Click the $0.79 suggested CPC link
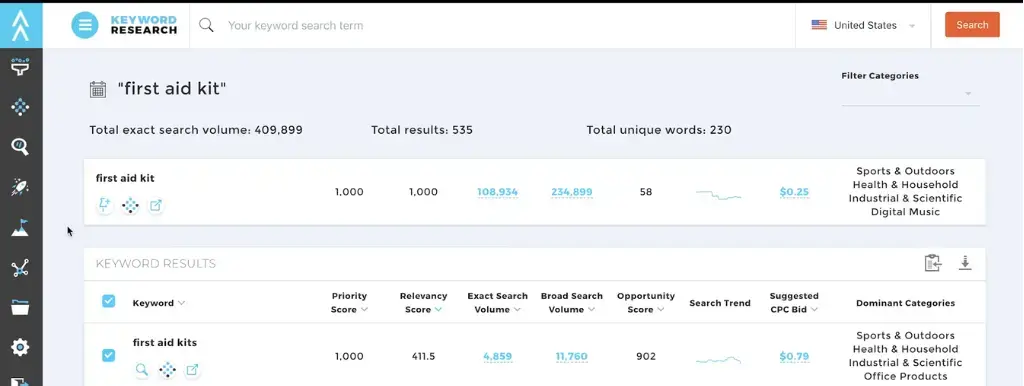1024x386 pixels. (794, 357)
